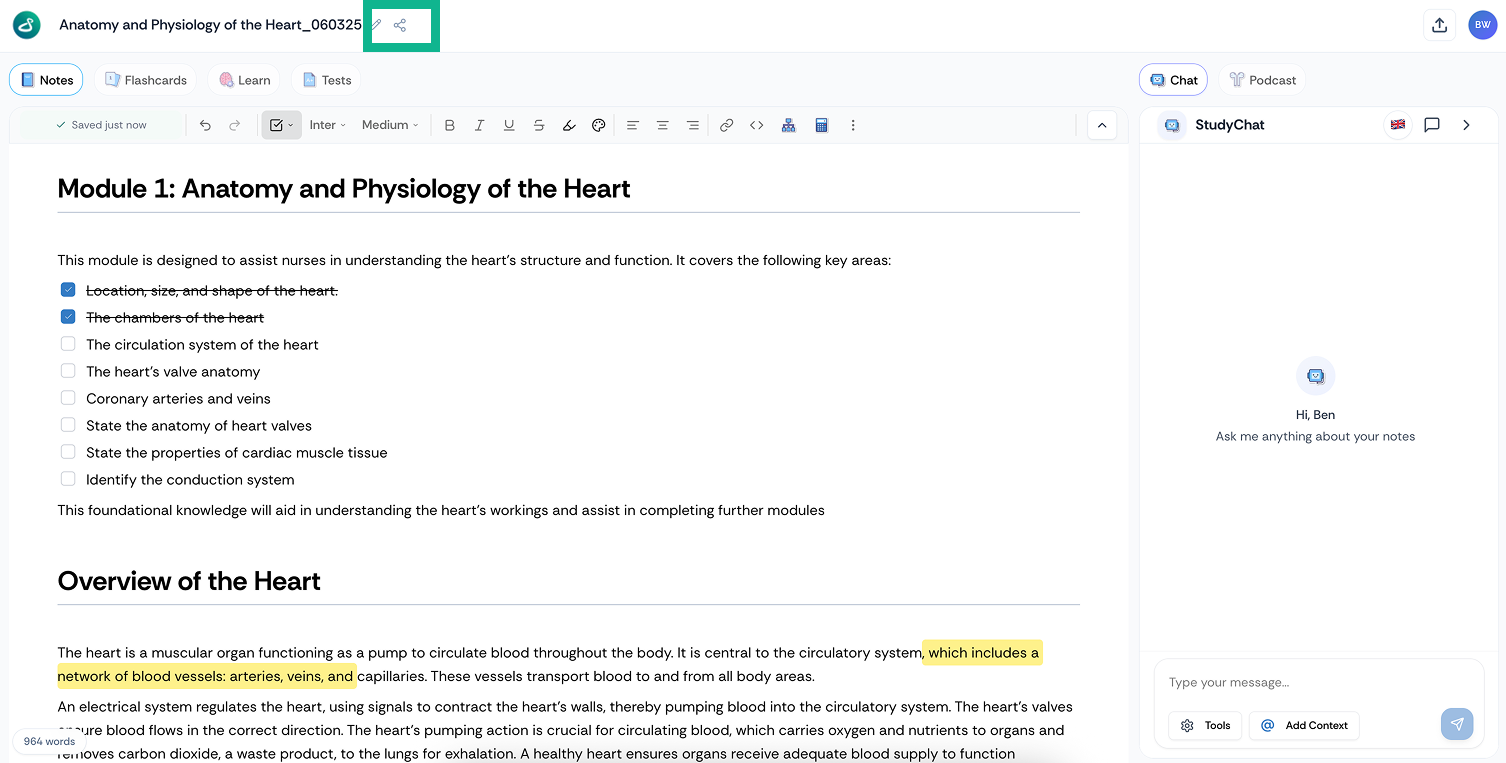Open the Medium font weight dropdown
Viewport: 1506px width, 763px height.
[390, 125]
